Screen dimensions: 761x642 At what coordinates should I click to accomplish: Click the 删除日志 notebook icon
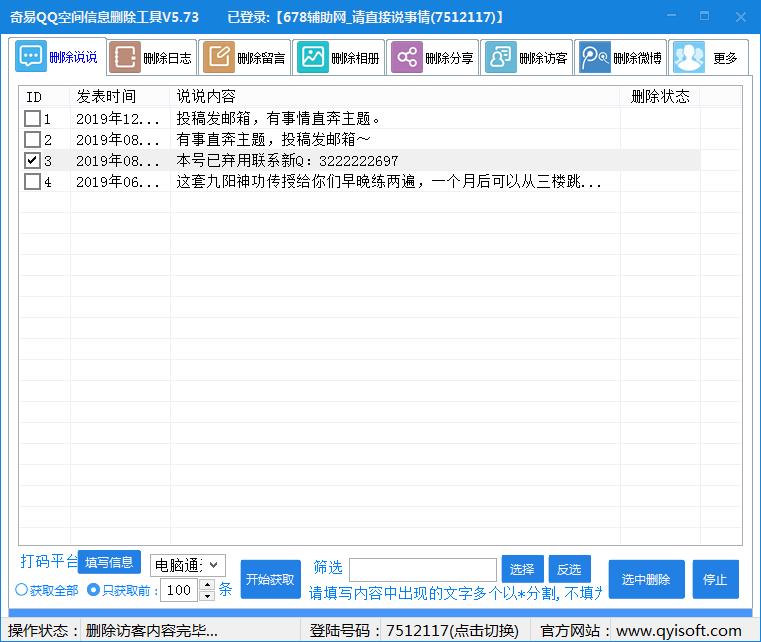[125, 57]
